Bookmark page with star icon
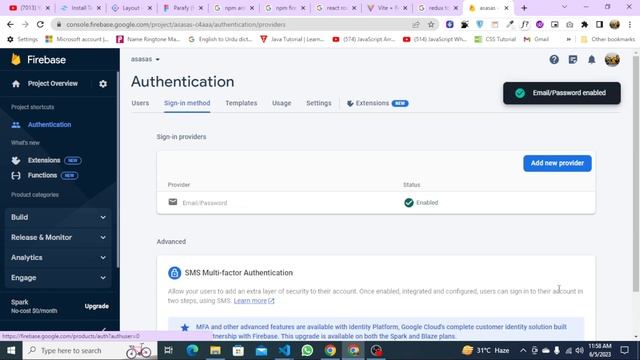640x360 pixels. (x=431, y=24)
